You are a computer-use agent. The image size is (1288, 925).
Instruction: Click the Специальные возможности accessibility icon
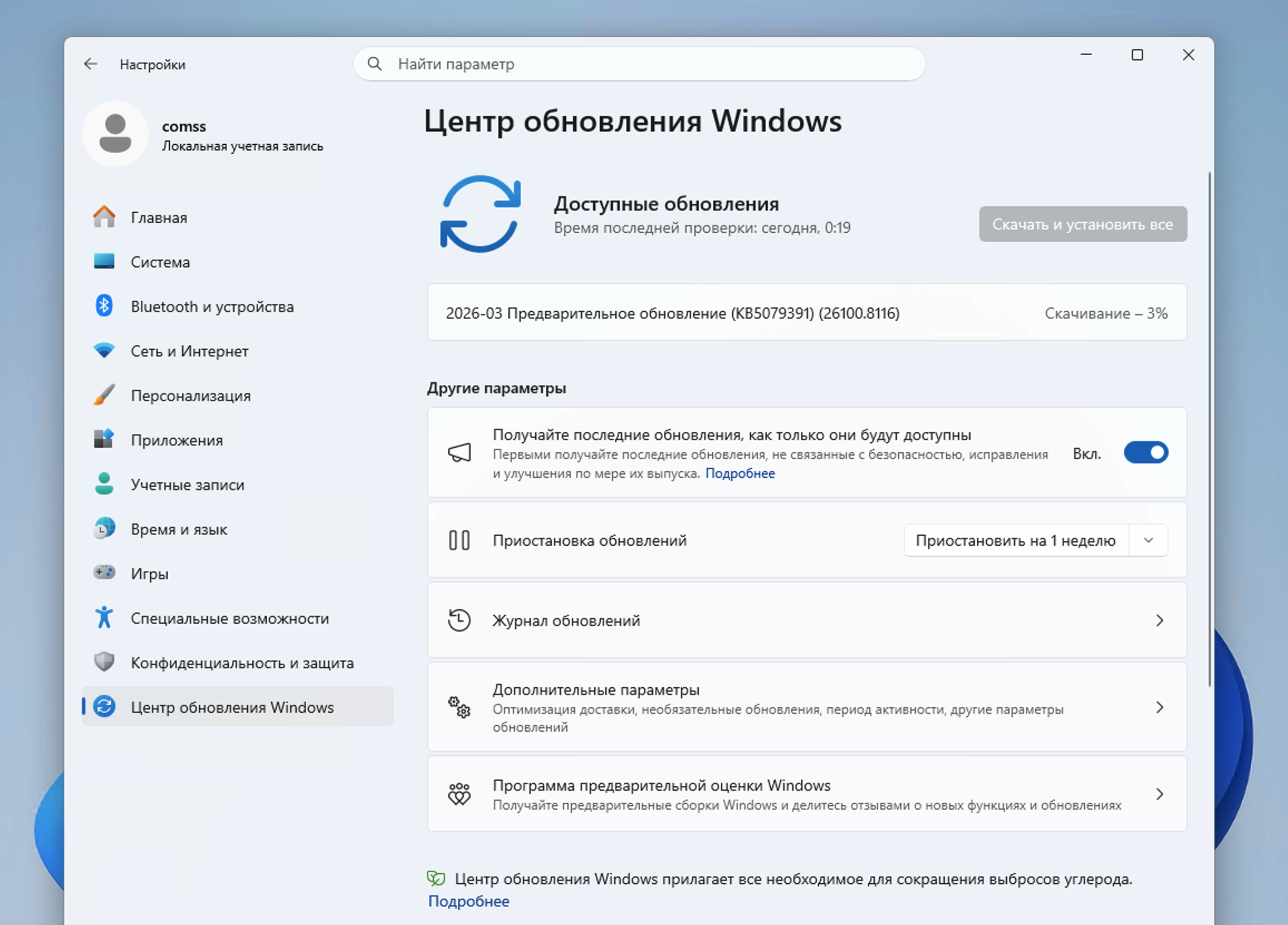104,617
